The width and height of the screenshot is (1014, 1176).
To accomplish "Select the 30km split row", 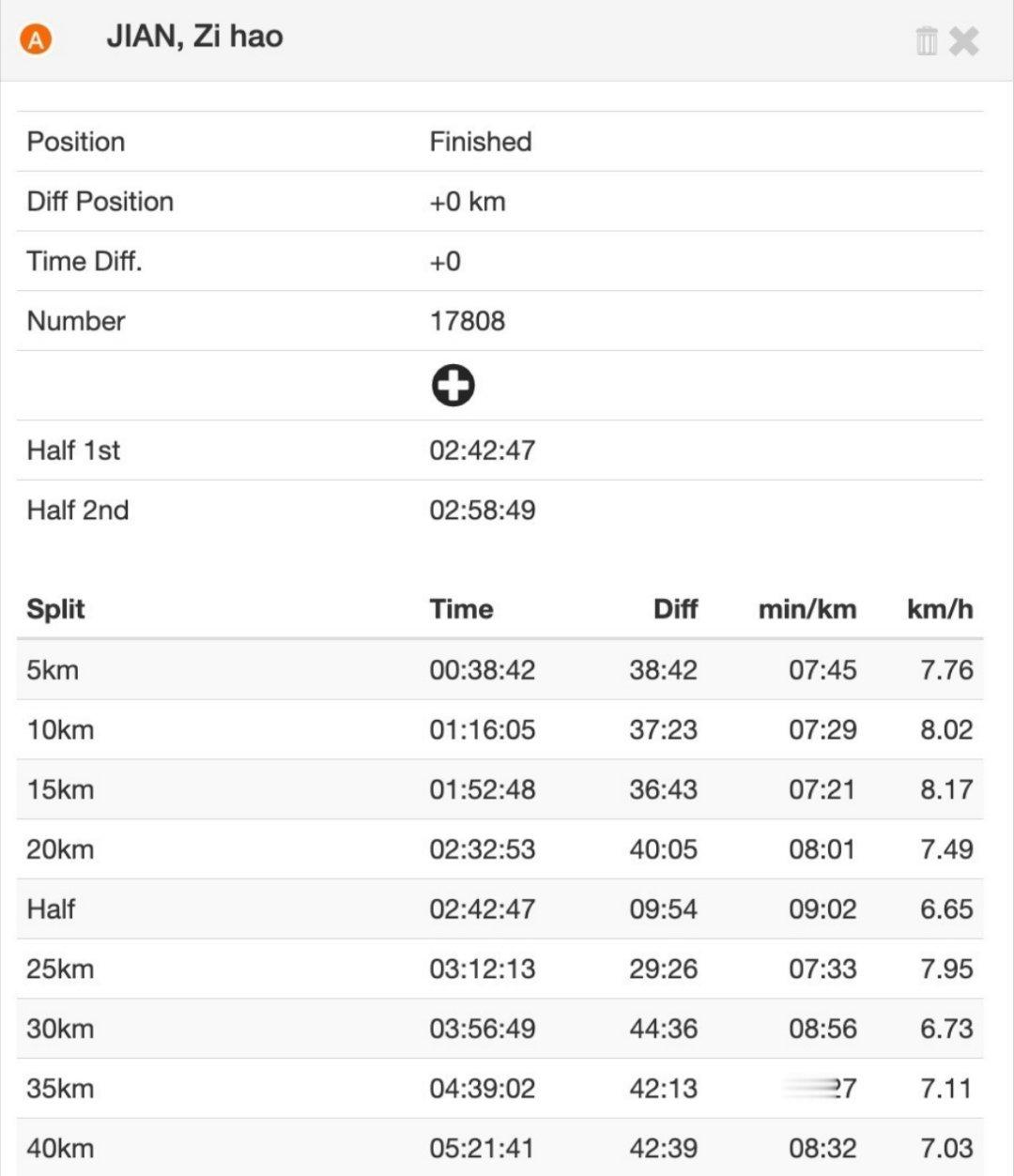I will pyautogui.click(x=499, y=1029).
